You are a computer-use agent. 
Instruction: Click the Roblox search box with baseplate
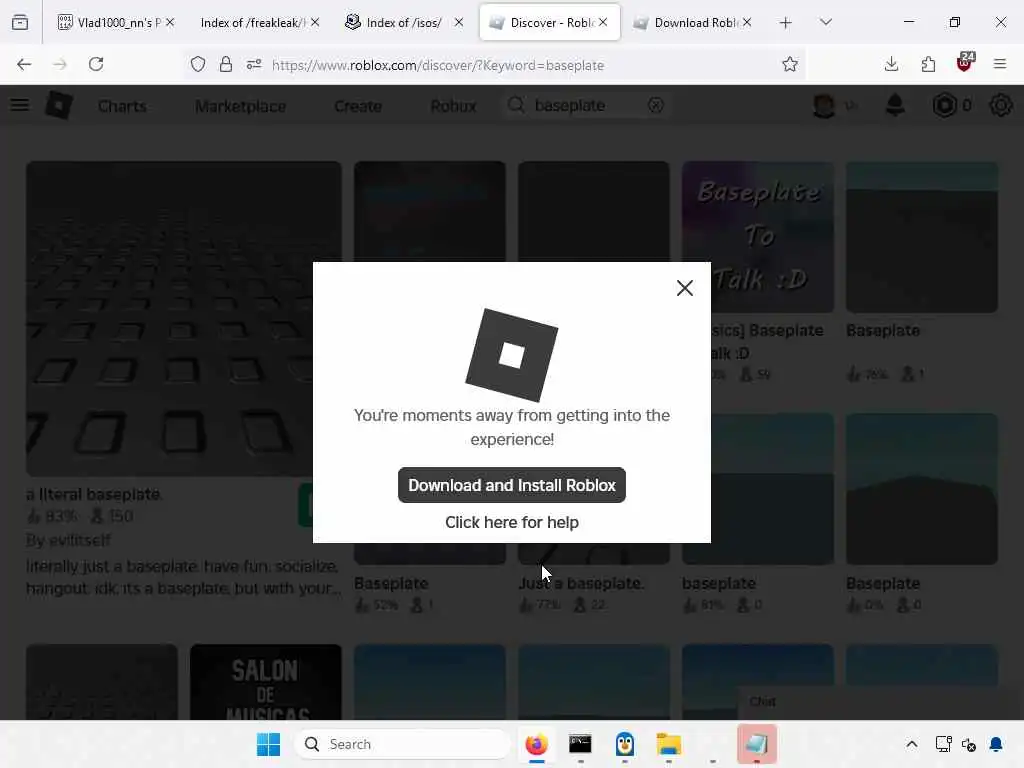point(584,105)
